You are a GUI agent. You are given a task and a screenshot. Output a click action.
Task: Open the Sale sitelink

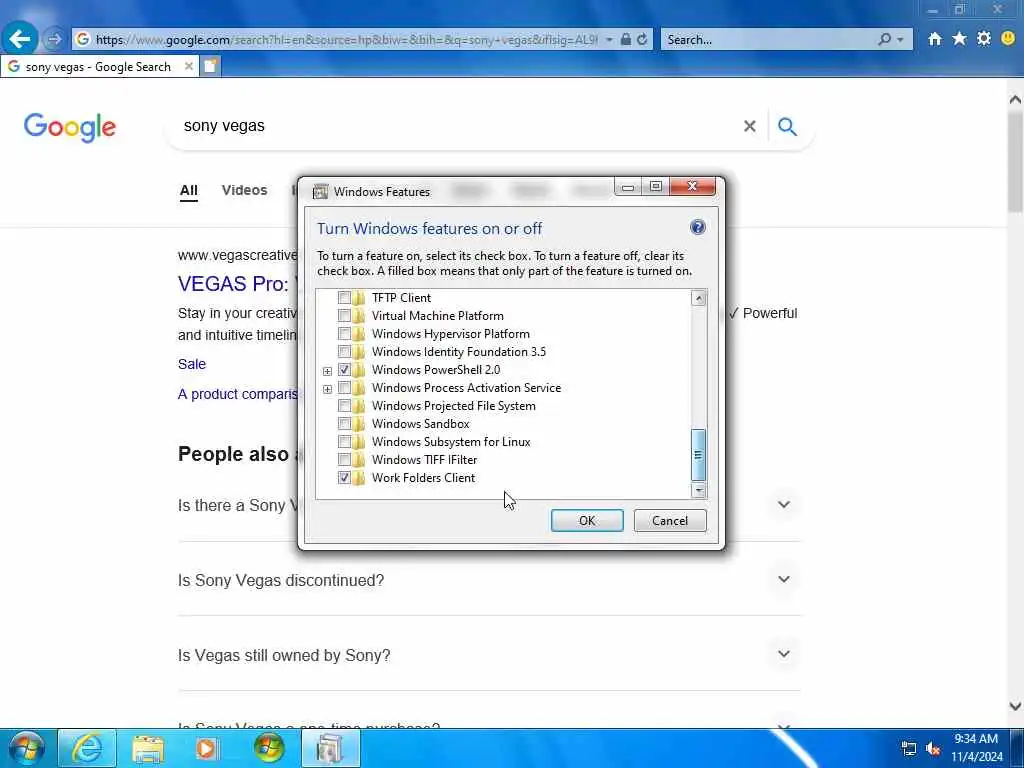(x=191, y=364)
